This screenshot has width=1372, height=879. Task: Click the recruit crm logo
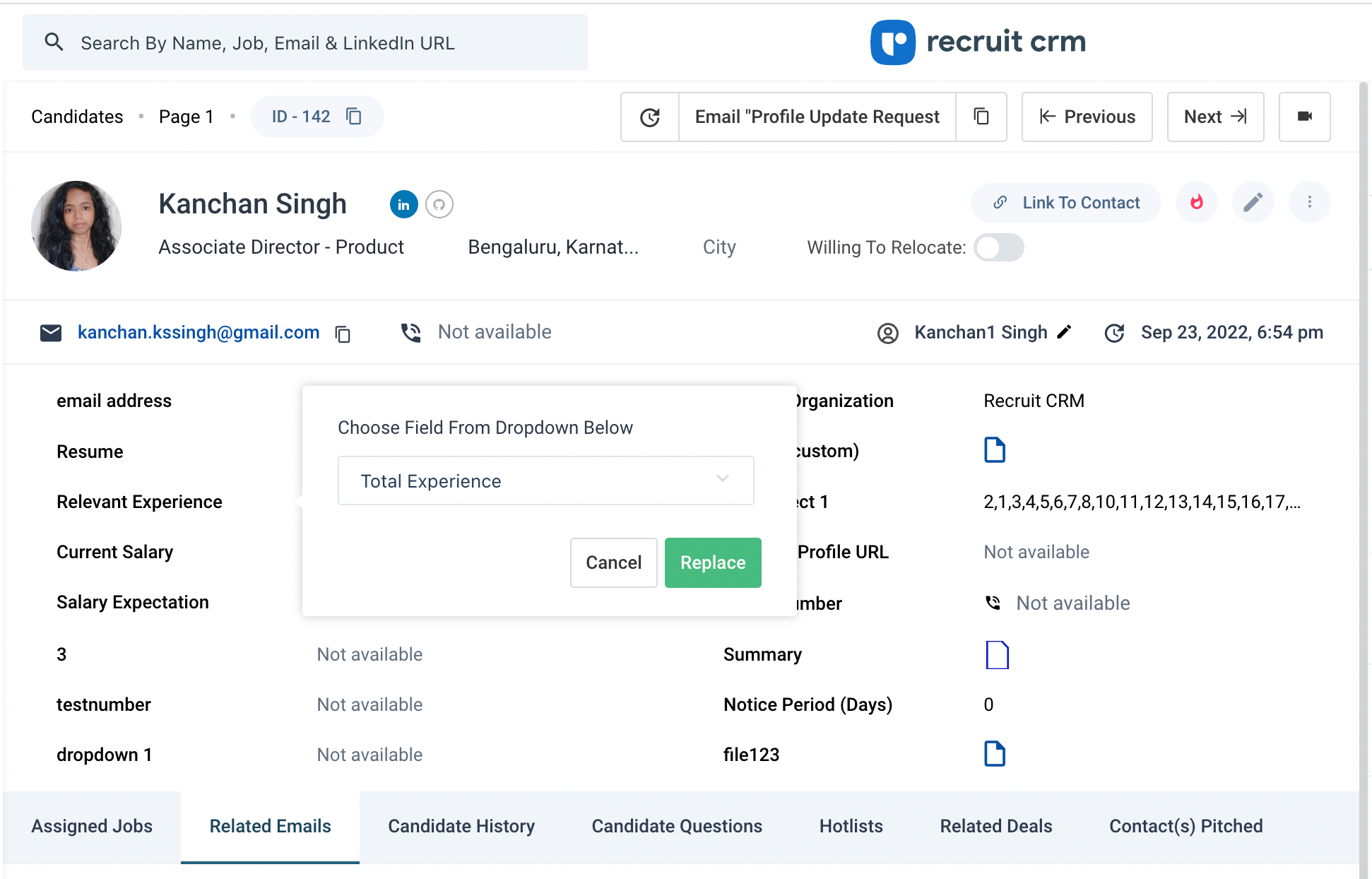[978, 42]
